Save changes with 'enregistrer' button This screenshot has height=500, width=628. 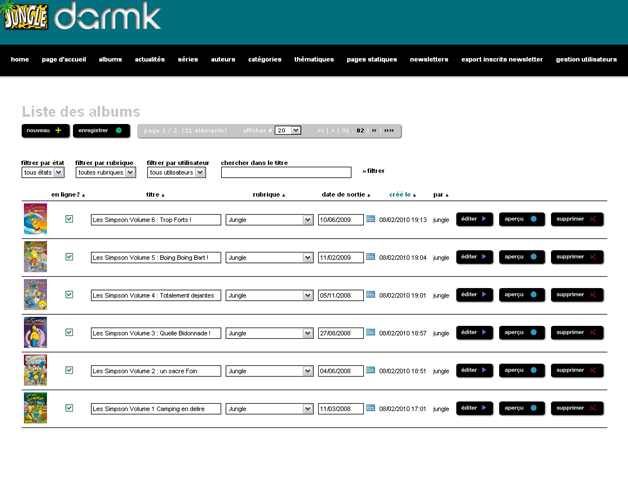(x=101, y=131)
